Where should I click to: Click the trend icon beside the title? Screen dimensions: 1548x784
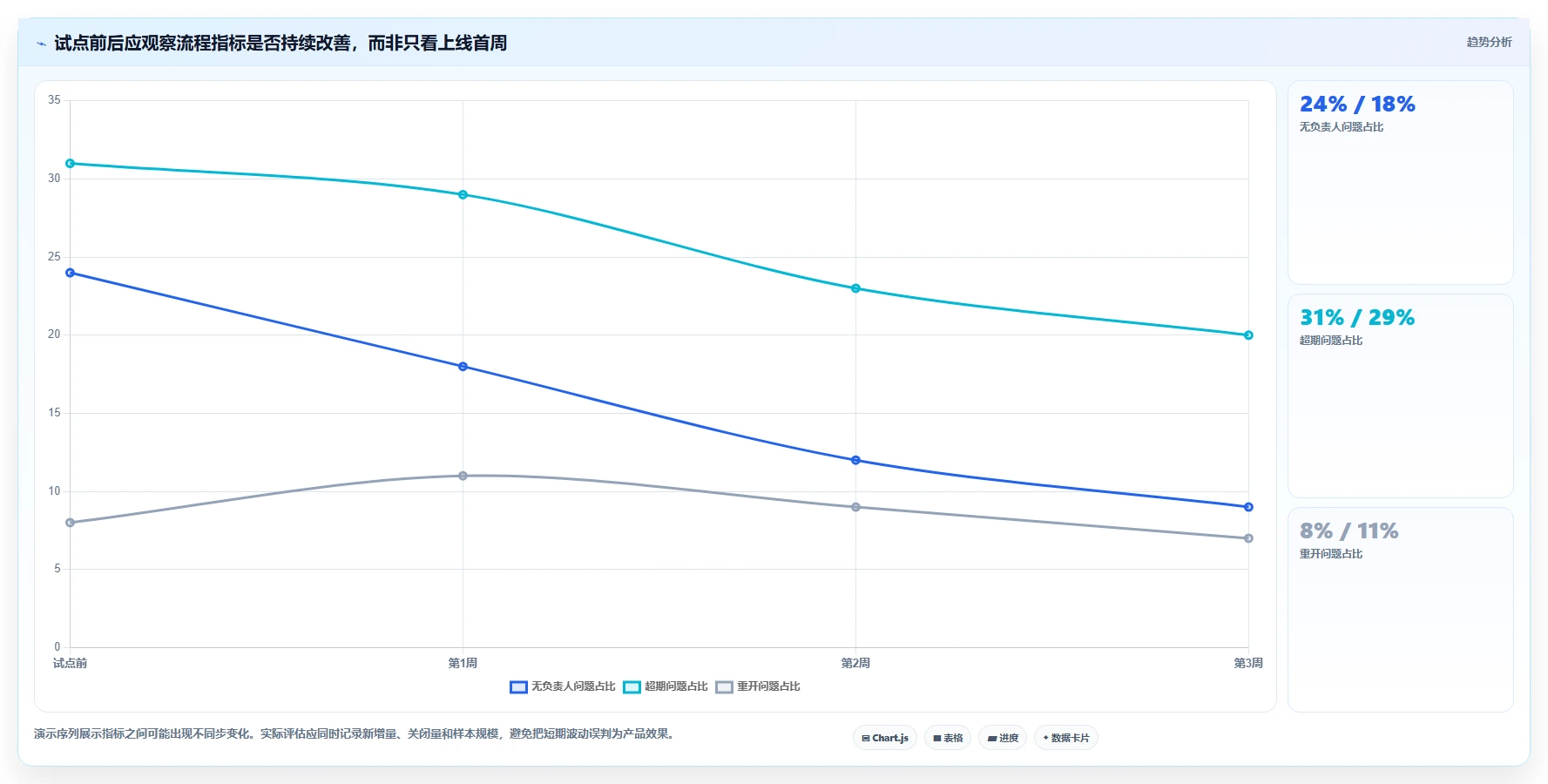point(41,44)
